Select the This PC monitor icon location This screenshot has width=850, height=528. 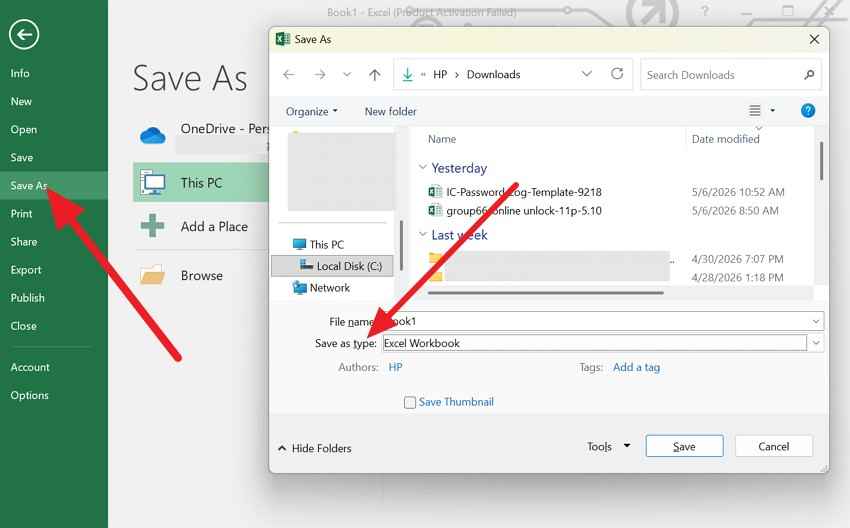pos(153,183)
